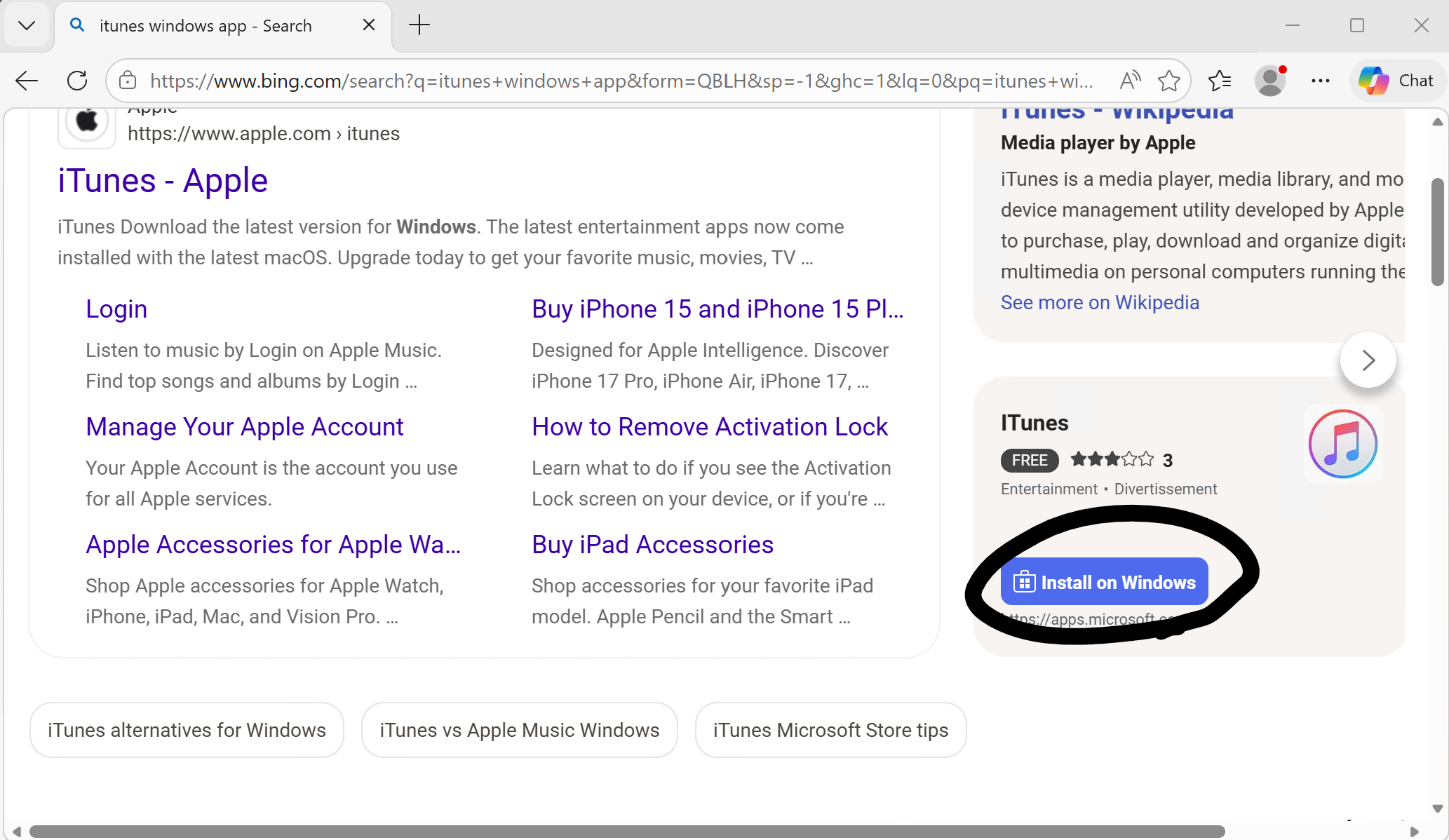Open the profile avatar icon

tap(1270, 81)
